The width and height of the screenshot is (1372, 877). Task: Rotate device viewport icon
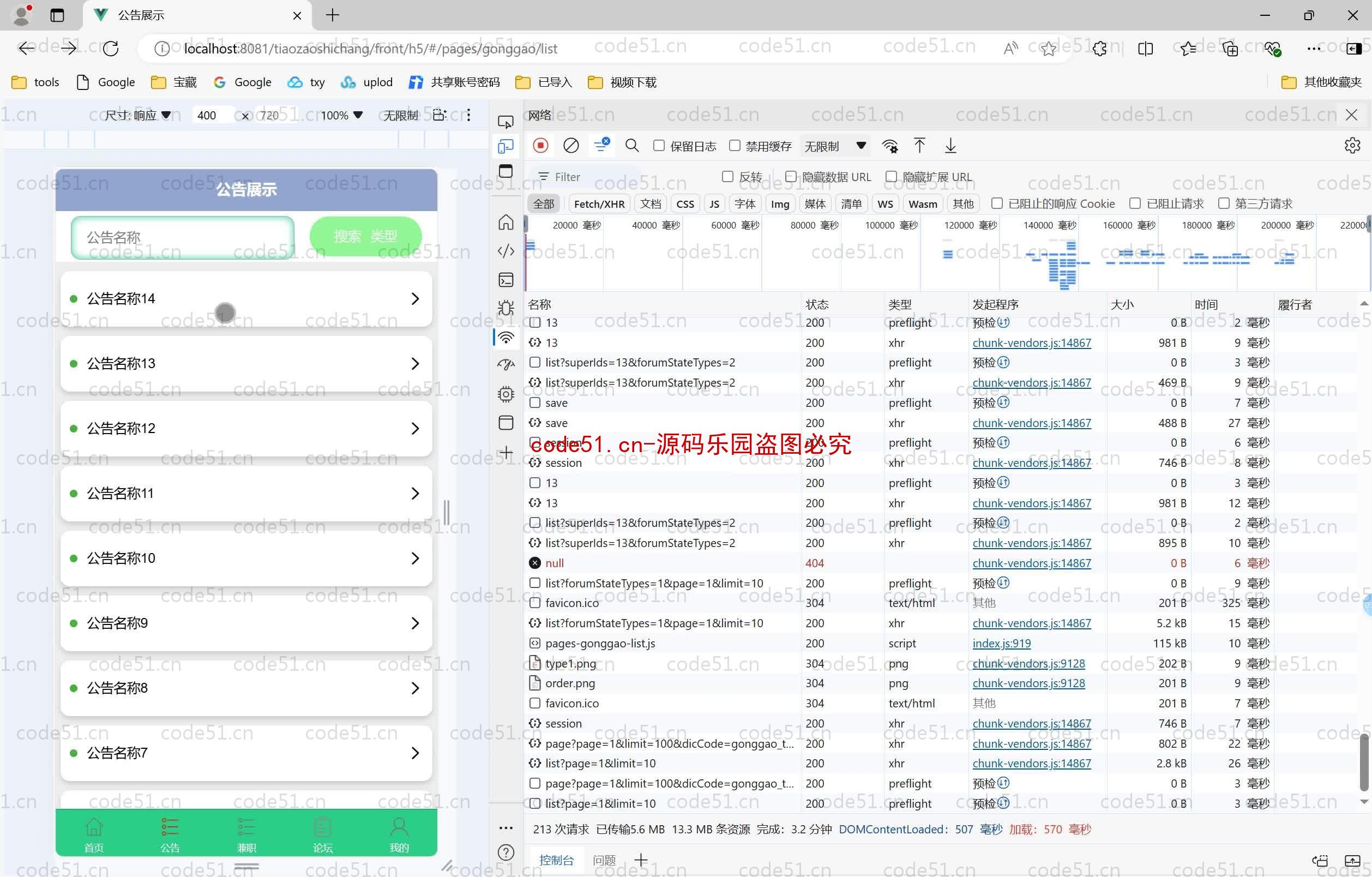(x=440, y=115)
